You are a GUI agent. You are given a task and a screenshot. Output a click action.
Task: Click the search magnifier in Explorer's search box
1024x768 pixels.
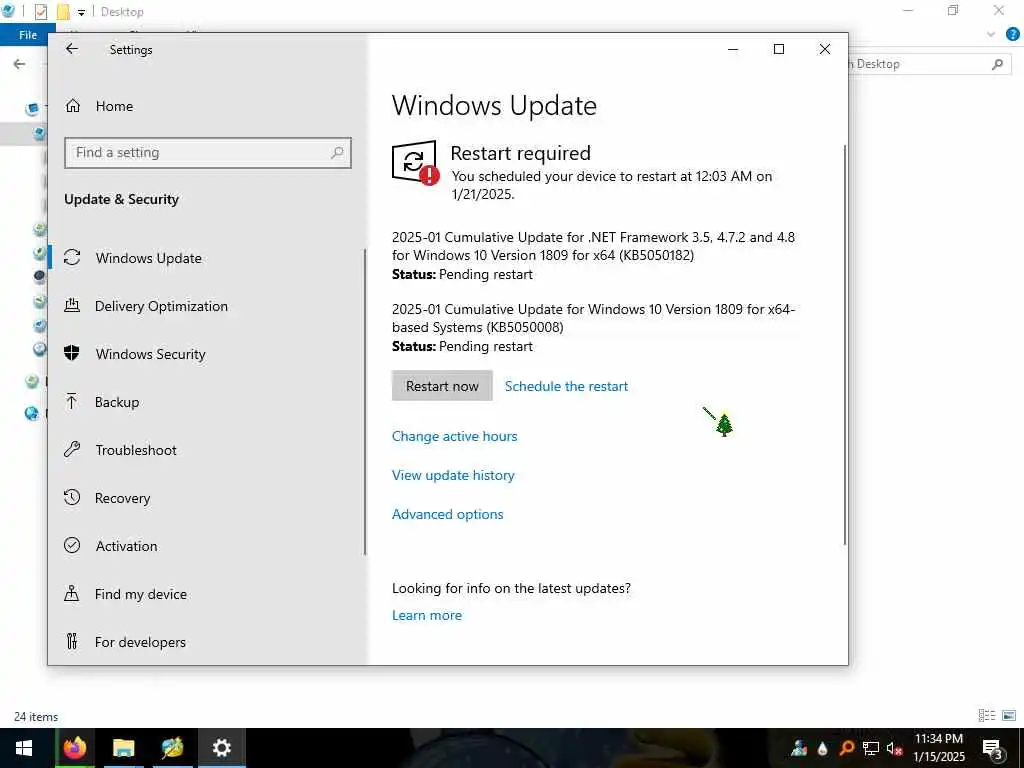coord(997,64)
